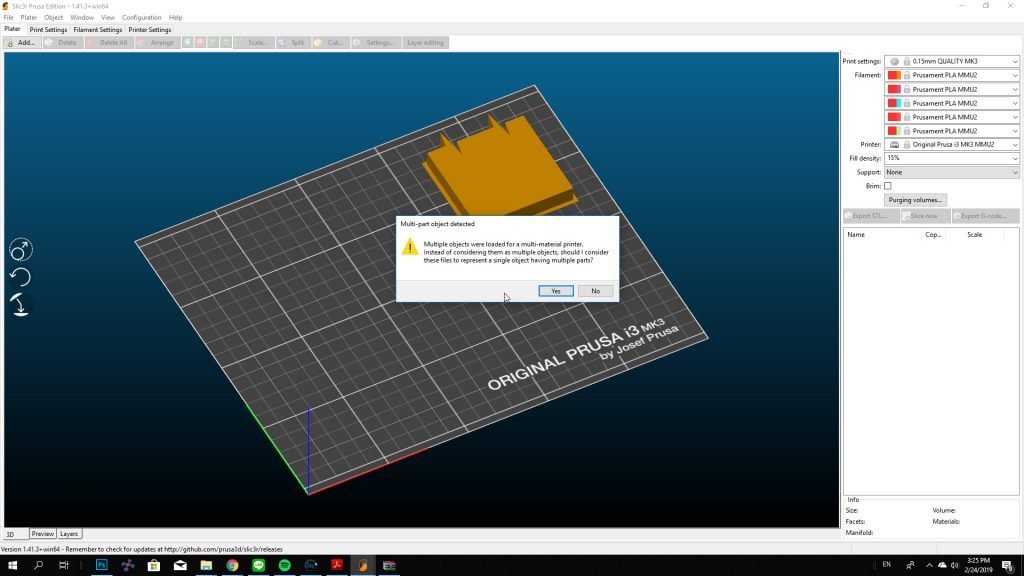Click Yes in the multi-part dialog
Image resolution: width=1024 pixels, height=576 pixels.
556,291
